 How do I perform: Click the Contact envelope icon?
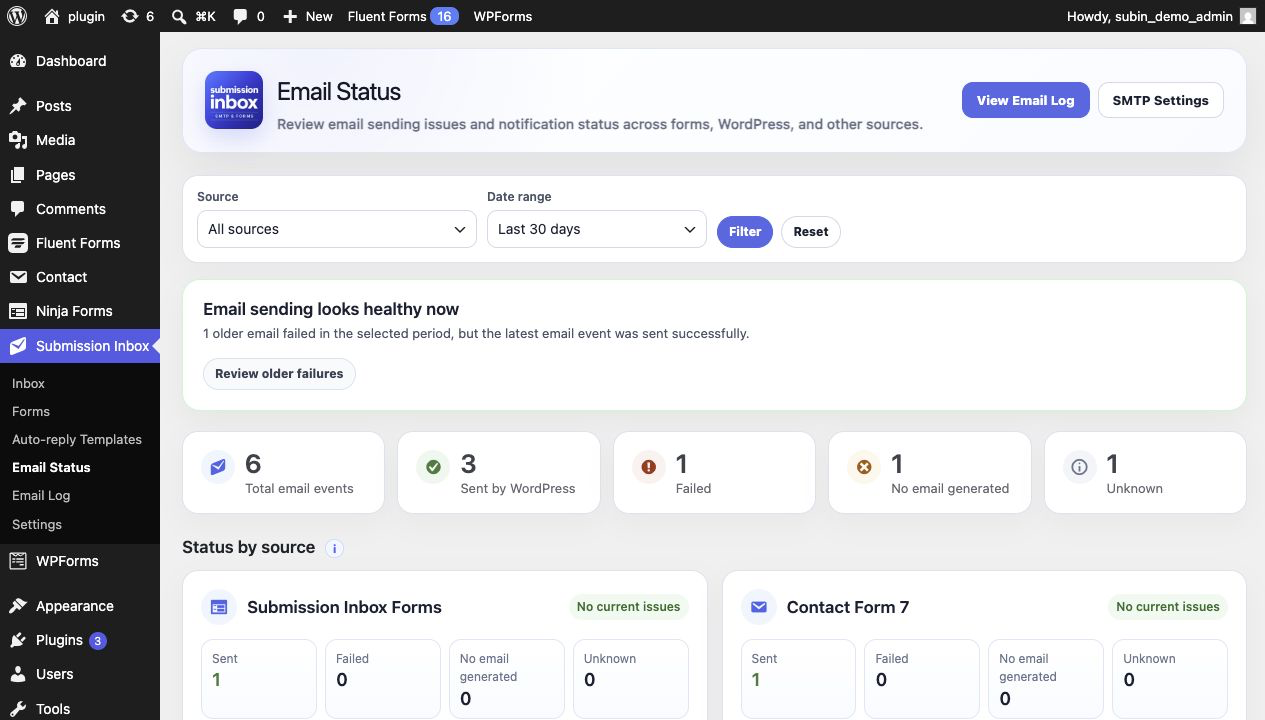tap(18, 277)
